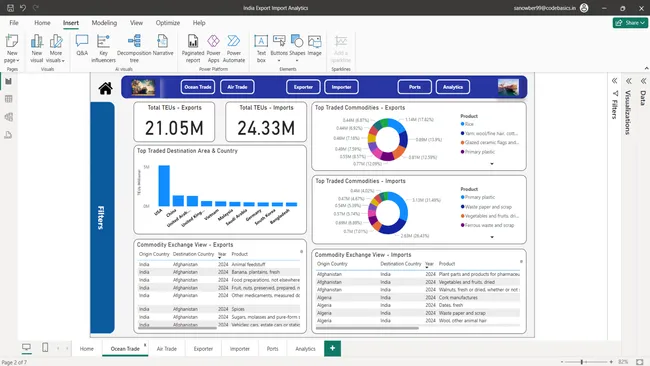Insert a New visual
This screenshot has height=366, width=650.
pyautogui.click(x=36, y=48)
